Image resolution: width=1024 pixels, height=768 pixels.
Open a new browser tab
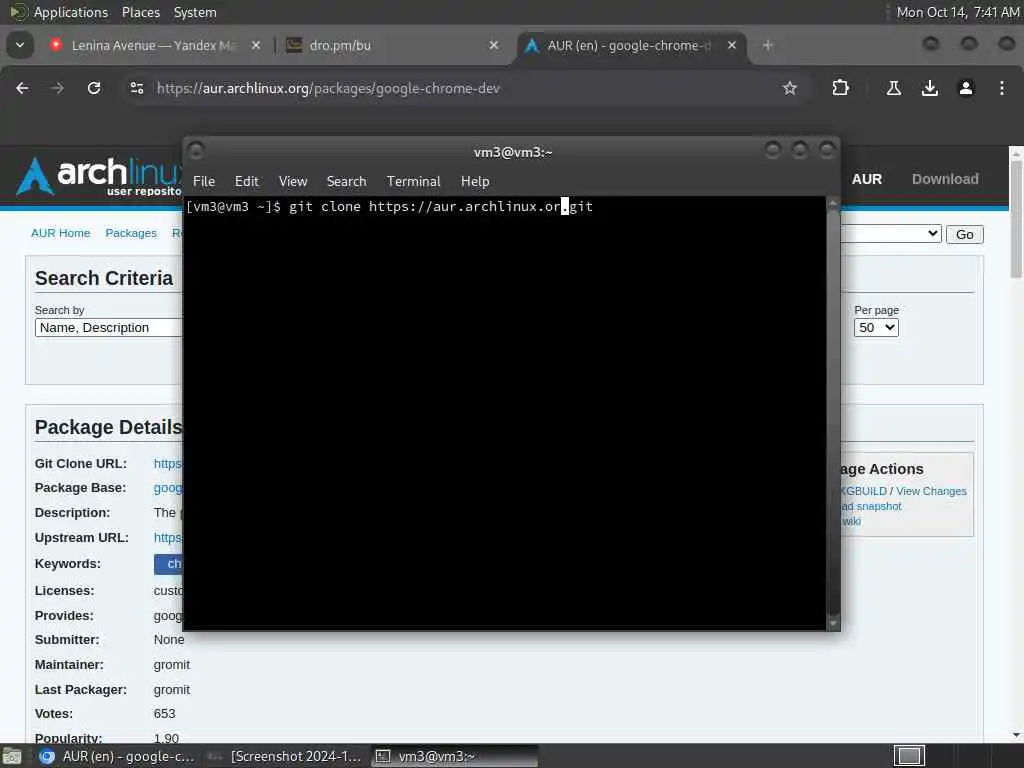coord(768,45)
